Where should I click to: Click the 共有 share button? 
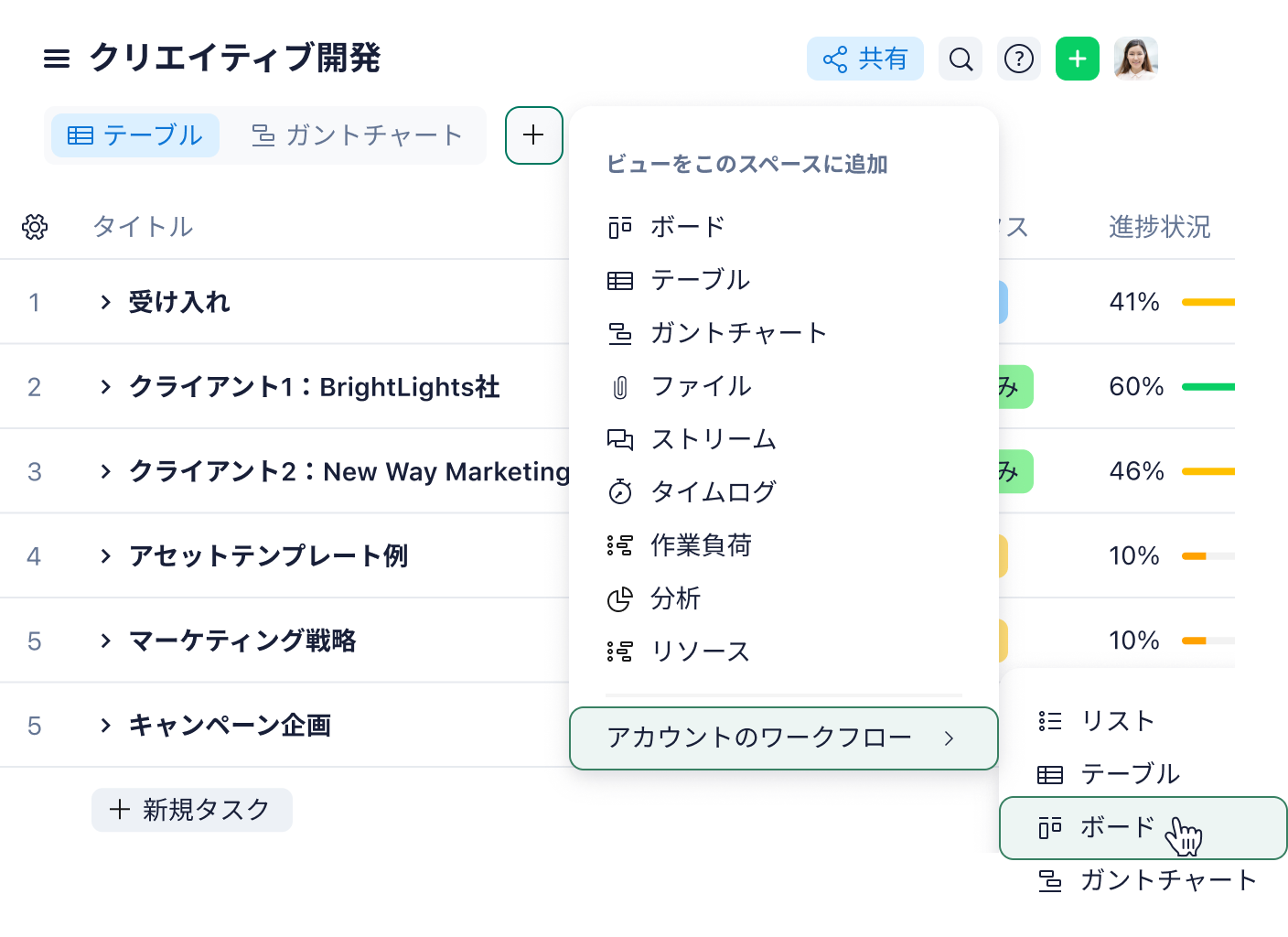[x=864, y=59]
